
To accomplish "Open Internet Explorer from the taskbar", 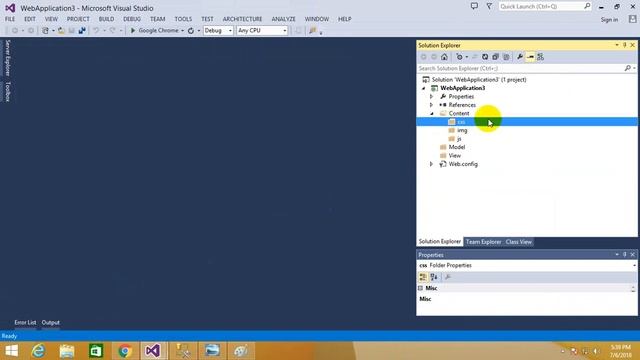I will click(x=38, y=351).
